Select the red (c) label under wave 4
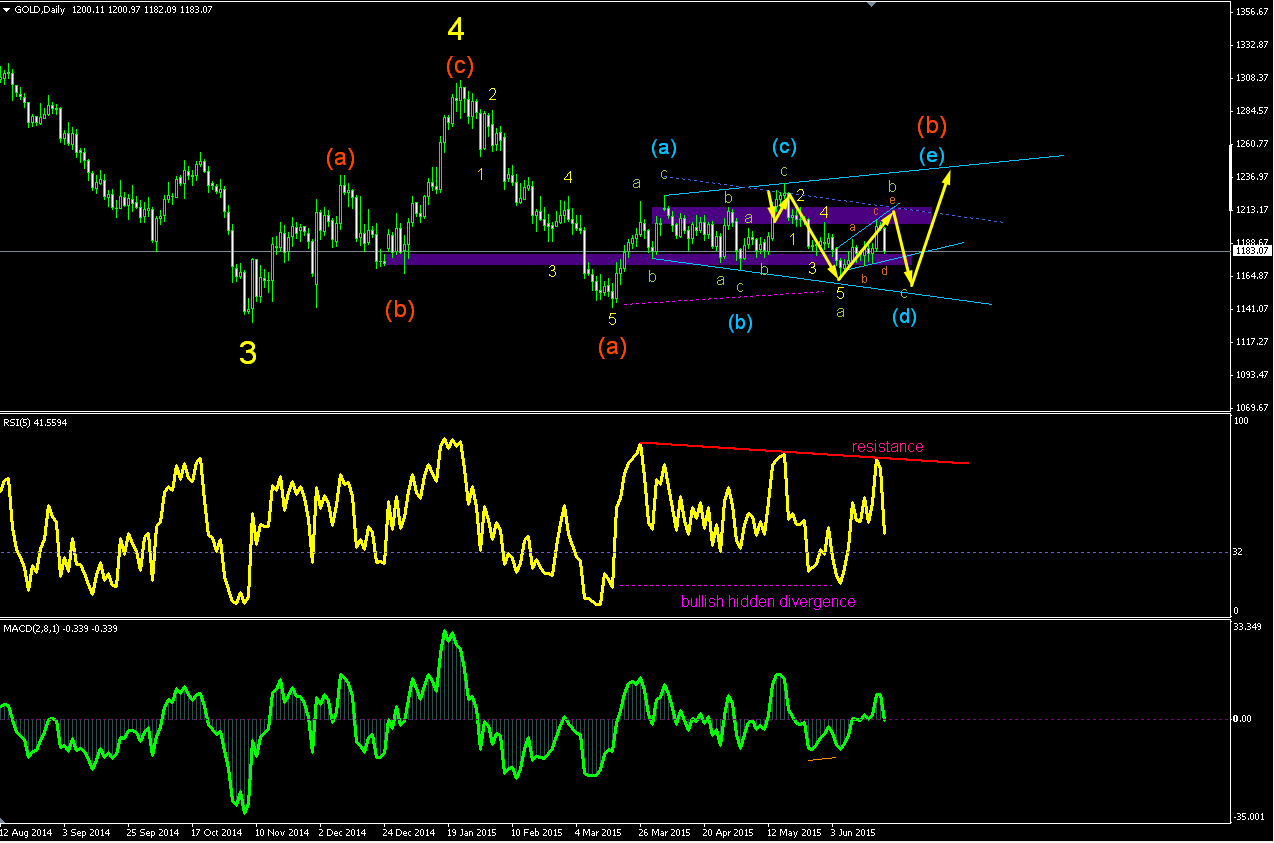The width and height of the screenshot is (1274, 843). (459, 67)
